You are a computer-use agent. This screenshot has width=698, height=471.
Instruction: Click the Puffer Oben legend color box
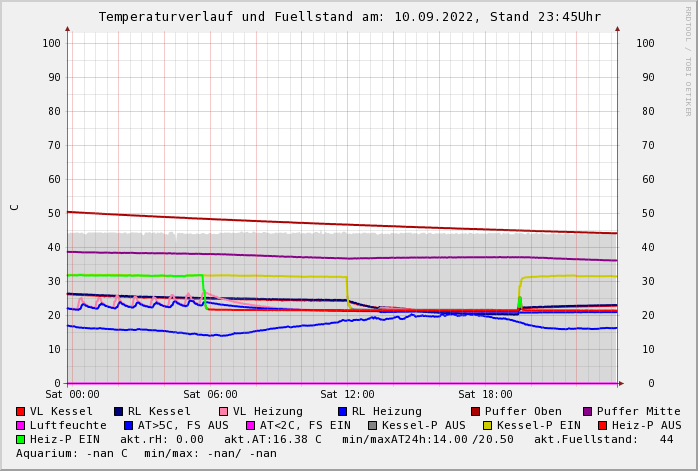(x=475, y=412)
